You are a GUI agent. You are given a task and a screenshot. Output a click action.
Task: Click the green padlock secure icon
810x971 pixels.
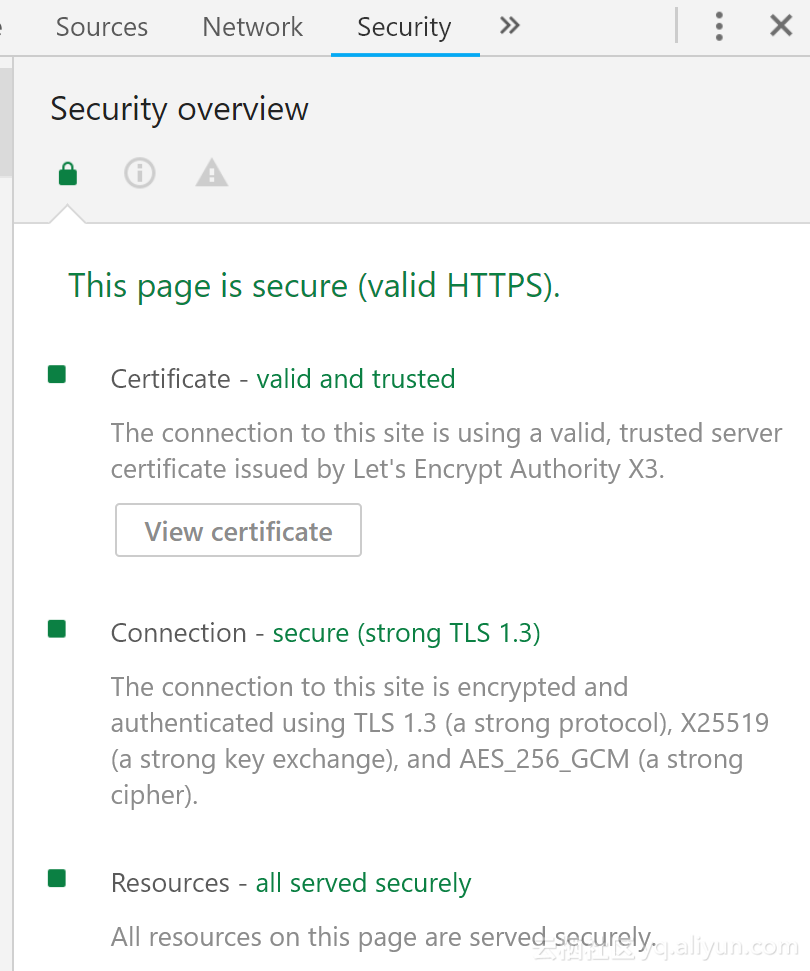67,174
